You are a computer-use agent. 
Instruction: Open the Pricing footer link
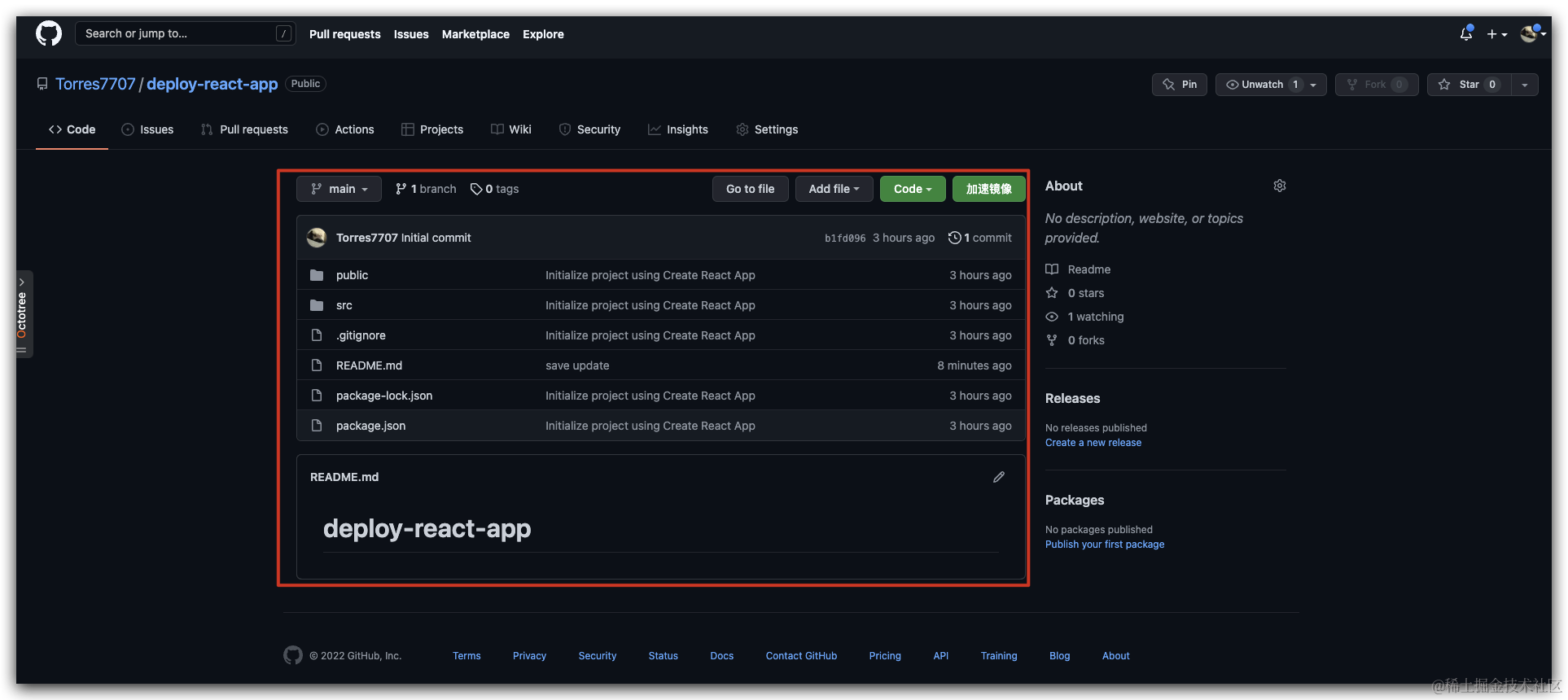pyautogui.click(x=885, y=656)
